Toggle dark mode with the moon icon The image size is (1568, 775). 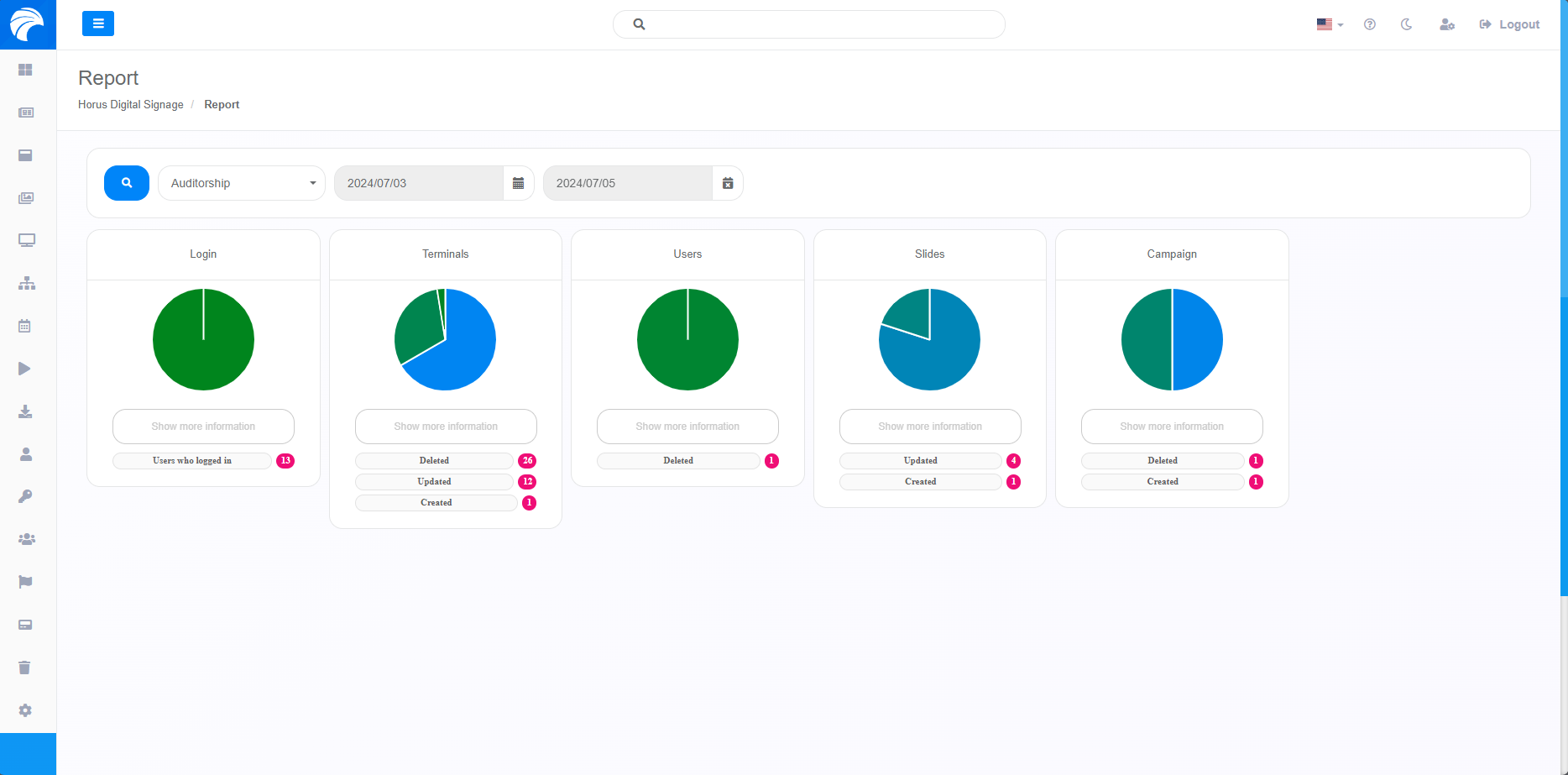coord(1407,24)
